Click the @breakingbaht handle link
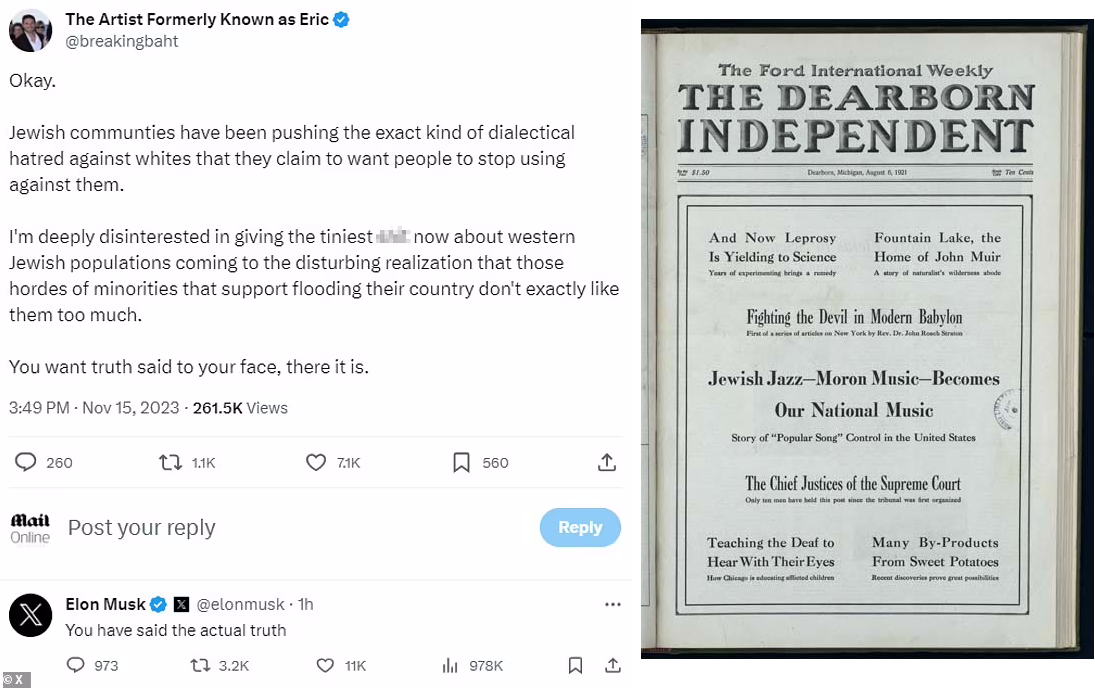This screenshot has width=1095, height=700. [122, 41]
